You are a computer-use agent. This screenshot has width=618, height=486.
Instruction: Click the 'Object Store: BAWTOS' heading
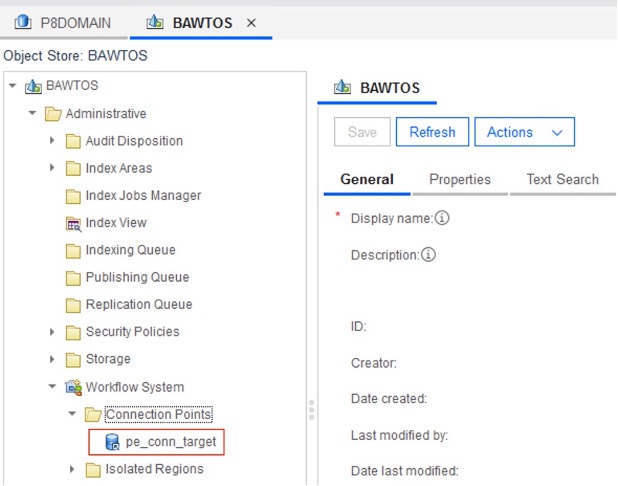75,56
